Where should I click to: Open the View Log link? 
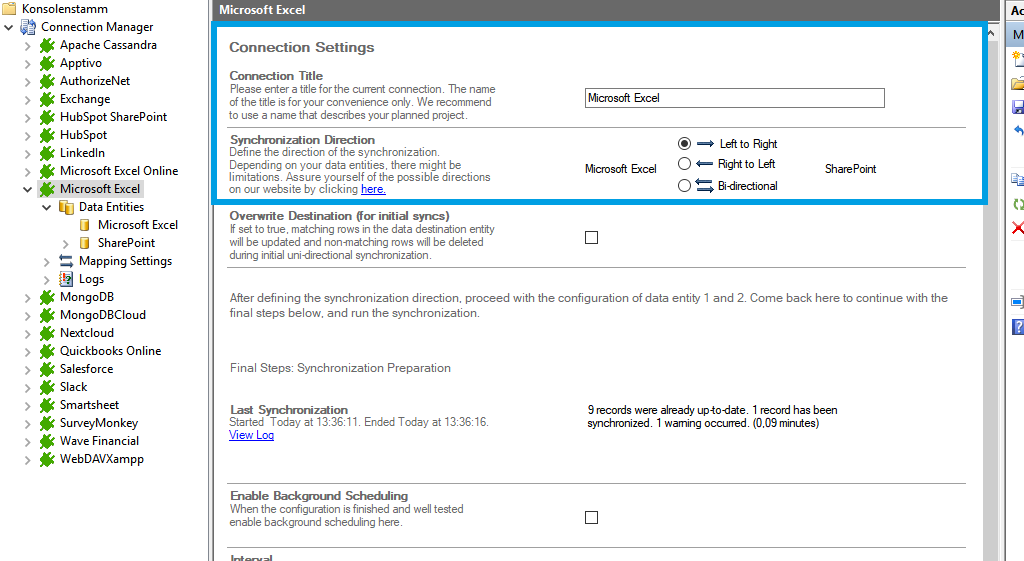coord(251,435)
